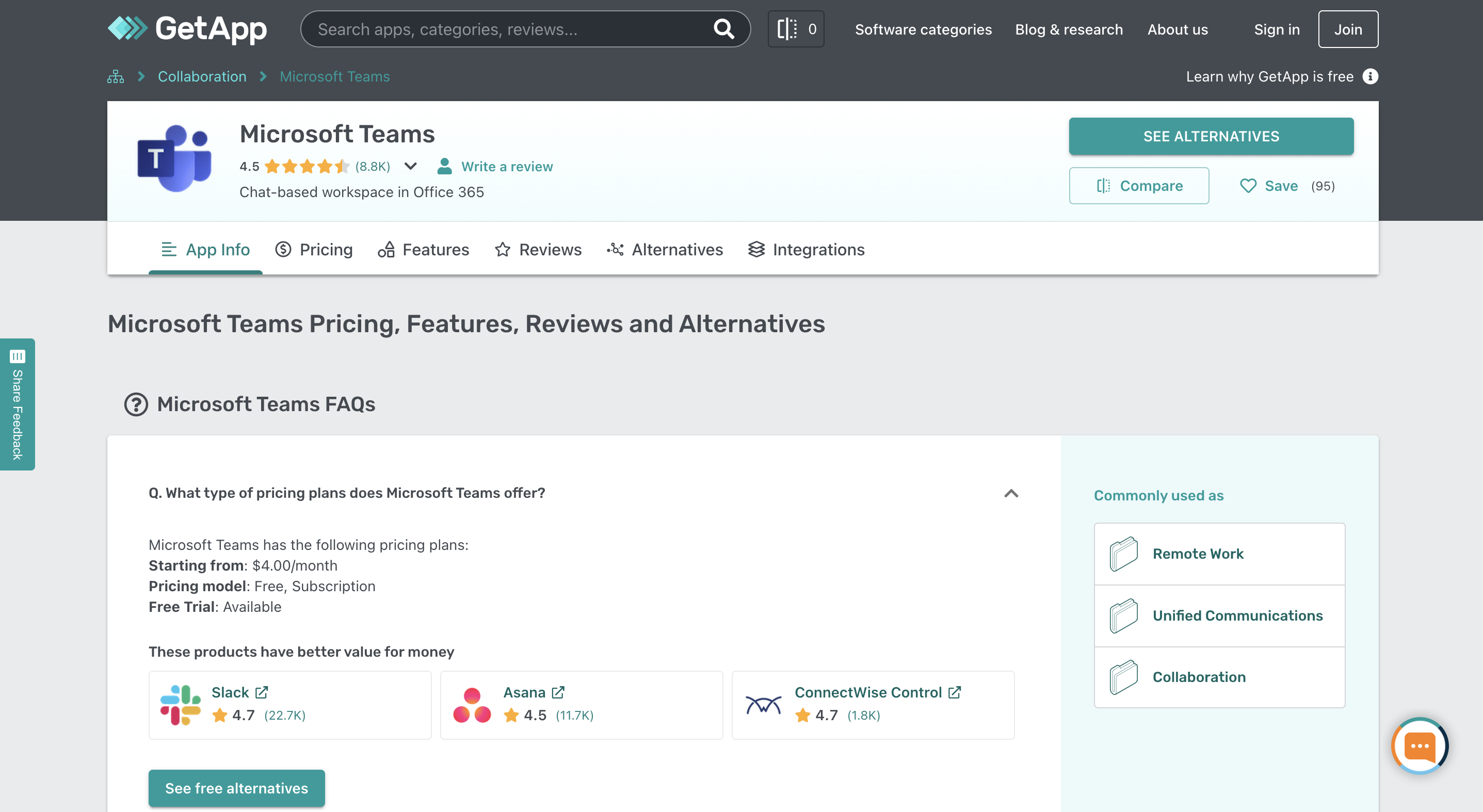Click the Write a review link
Viewport: 1483px width, 812px height.
click(507, 166)
